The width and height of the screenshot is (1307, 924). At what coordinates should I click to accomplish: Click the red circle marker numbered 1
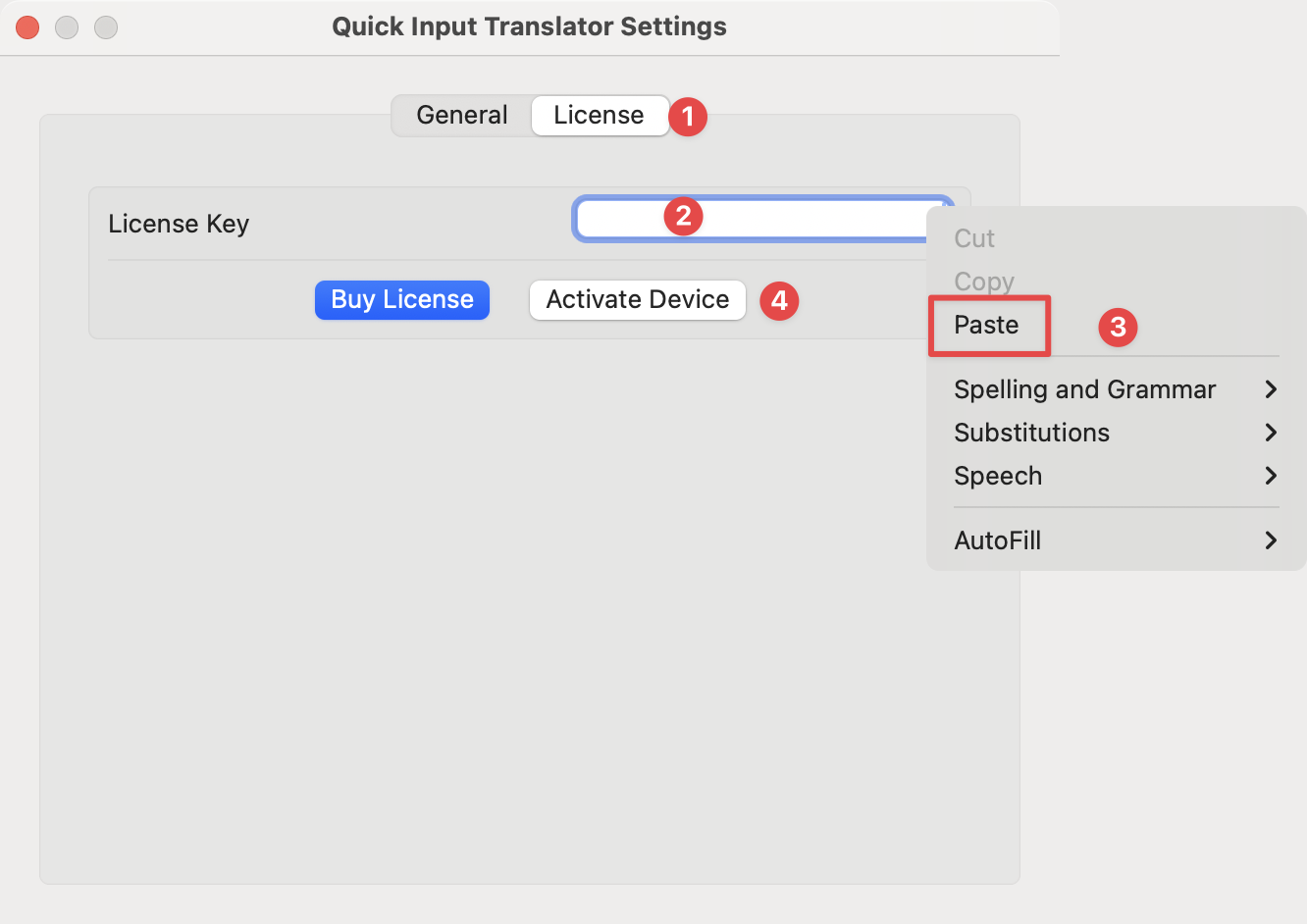coord(688,117)
